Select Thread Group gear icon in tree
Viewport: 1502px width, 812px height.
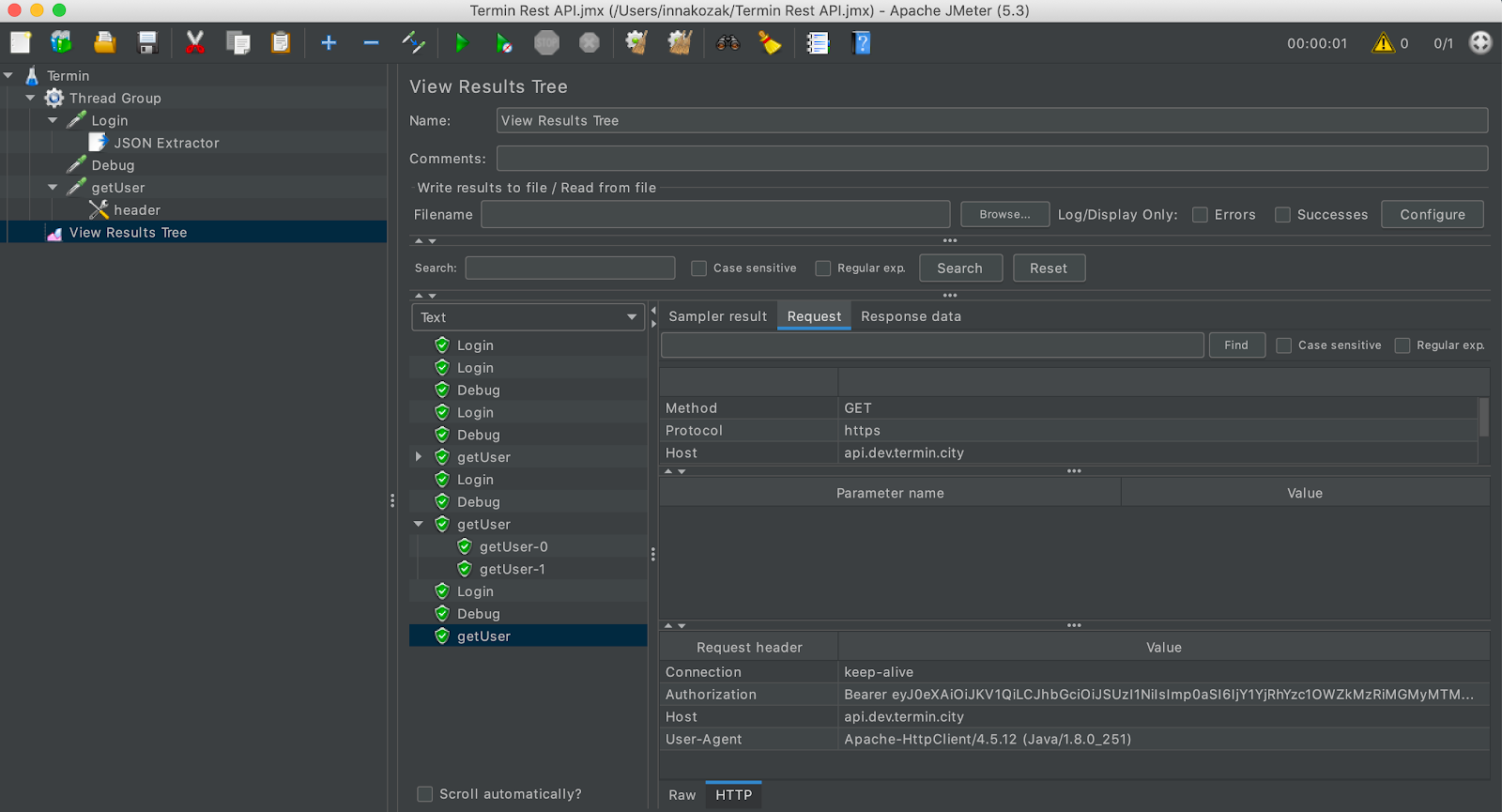click(x=54, y=98)
